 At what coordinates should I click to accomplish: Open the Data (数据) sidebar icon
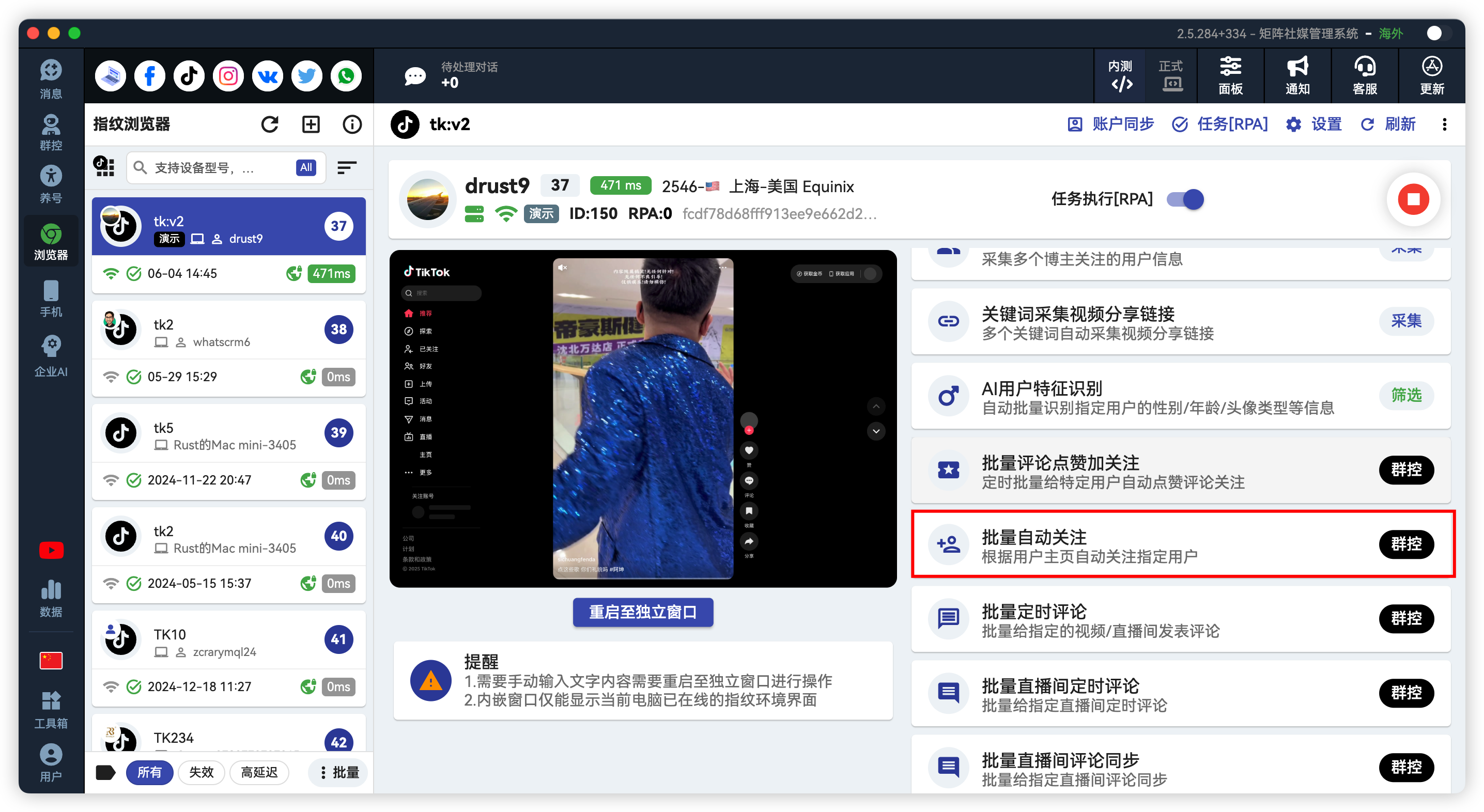[x=51, y=598]
